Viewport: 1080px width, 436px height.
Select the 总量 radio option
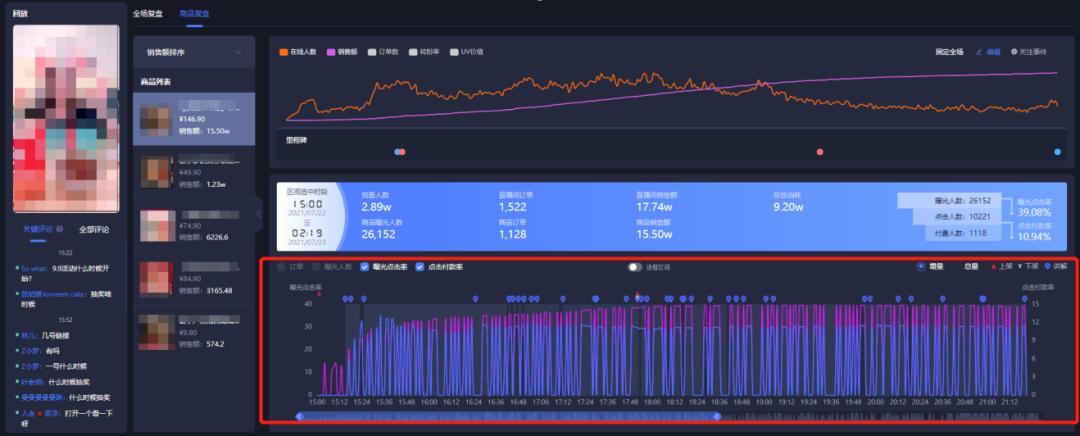coord(971,266)
